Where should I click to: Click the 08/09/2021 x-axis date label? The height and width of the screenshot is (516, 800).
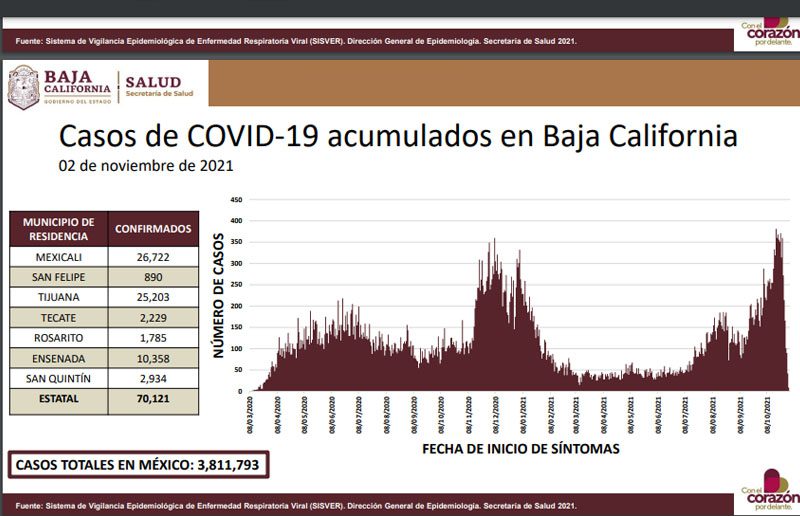tap(740, 415)
